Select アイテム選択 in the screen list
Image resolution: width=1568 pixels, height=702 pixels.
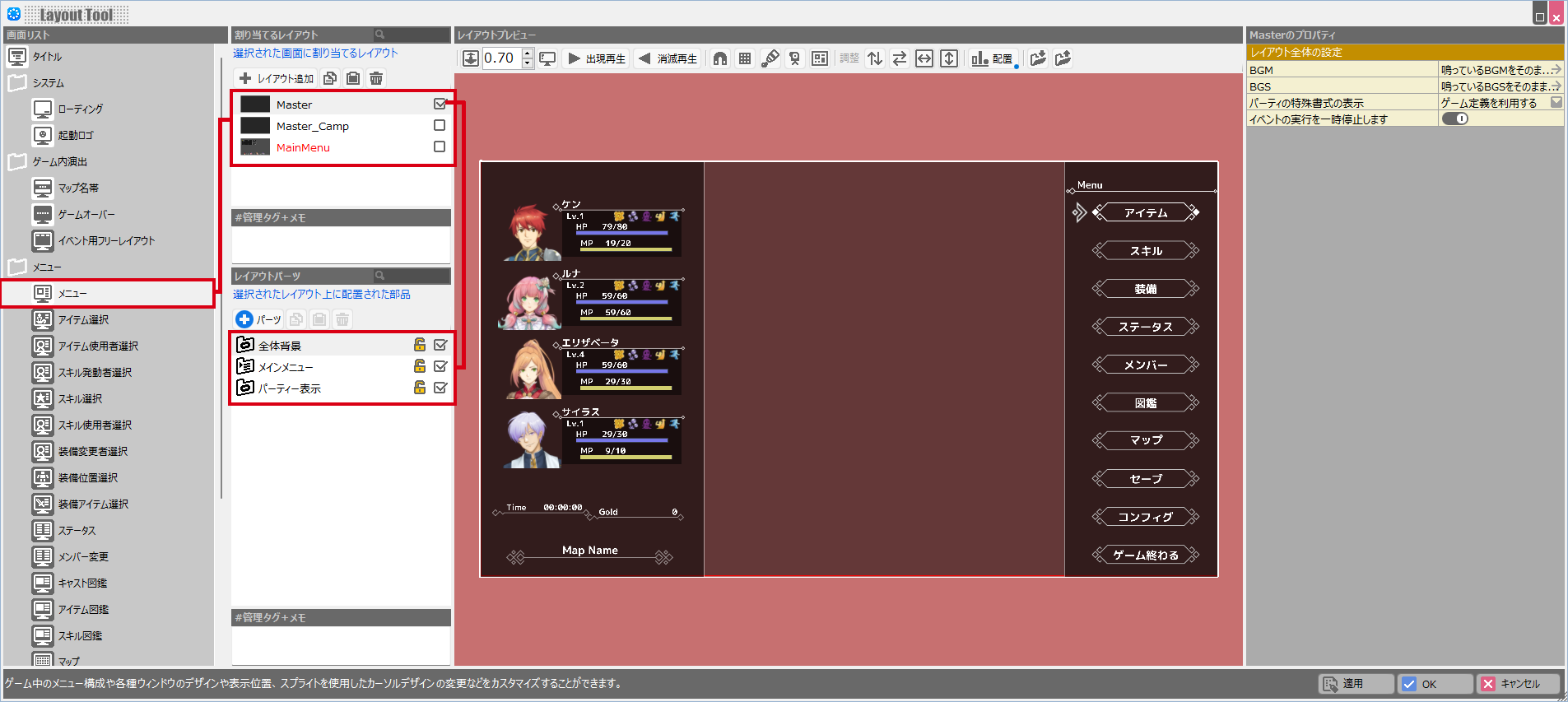83,320
